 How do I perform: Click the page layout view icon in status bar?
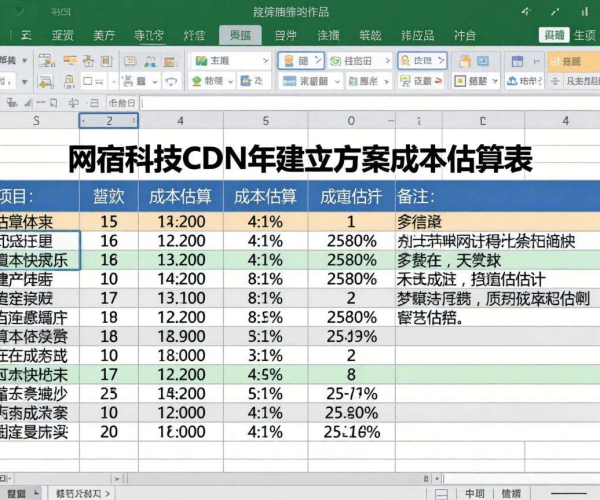pos(442,494)
